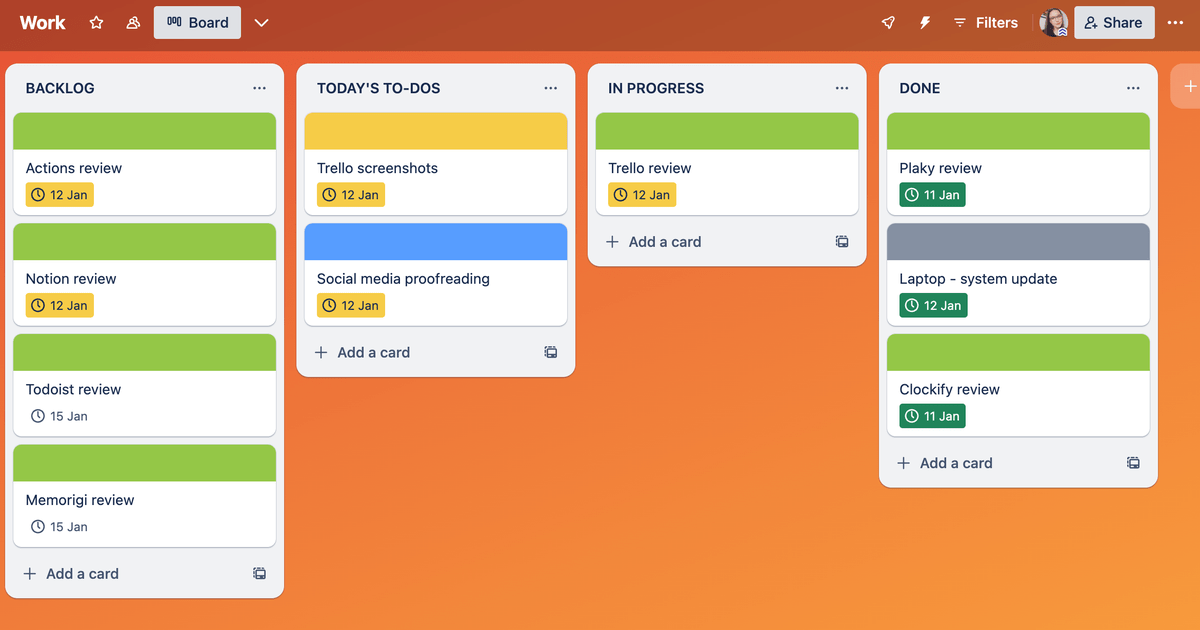Viewport: 1200px width, 630px height.
Task: Open the Backlog list actions menu
Action: (x=259, y=88)
